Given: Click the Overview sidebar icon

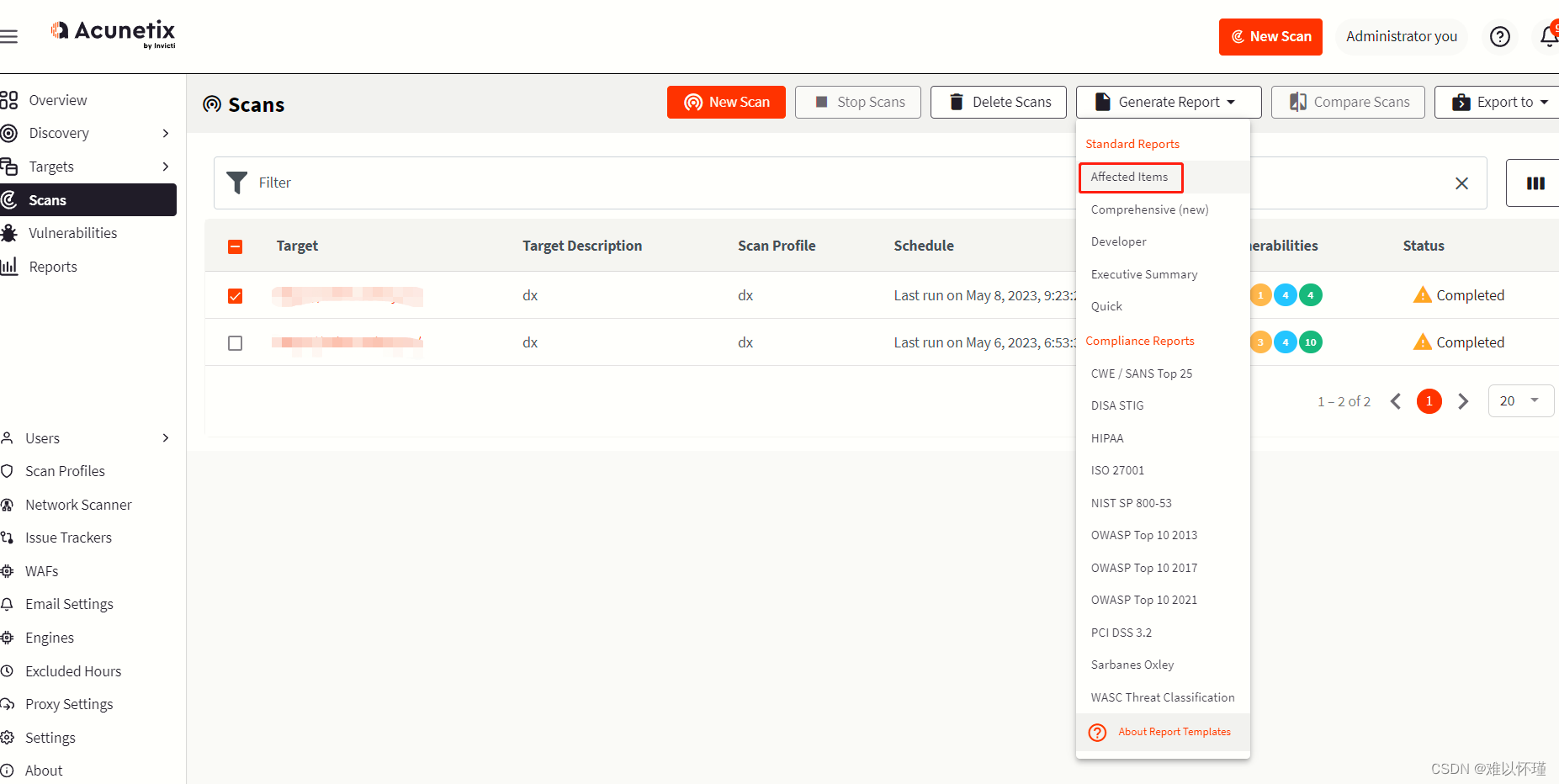Looking at the screenshot, I should pyautogui.click(x=8, y=100).
